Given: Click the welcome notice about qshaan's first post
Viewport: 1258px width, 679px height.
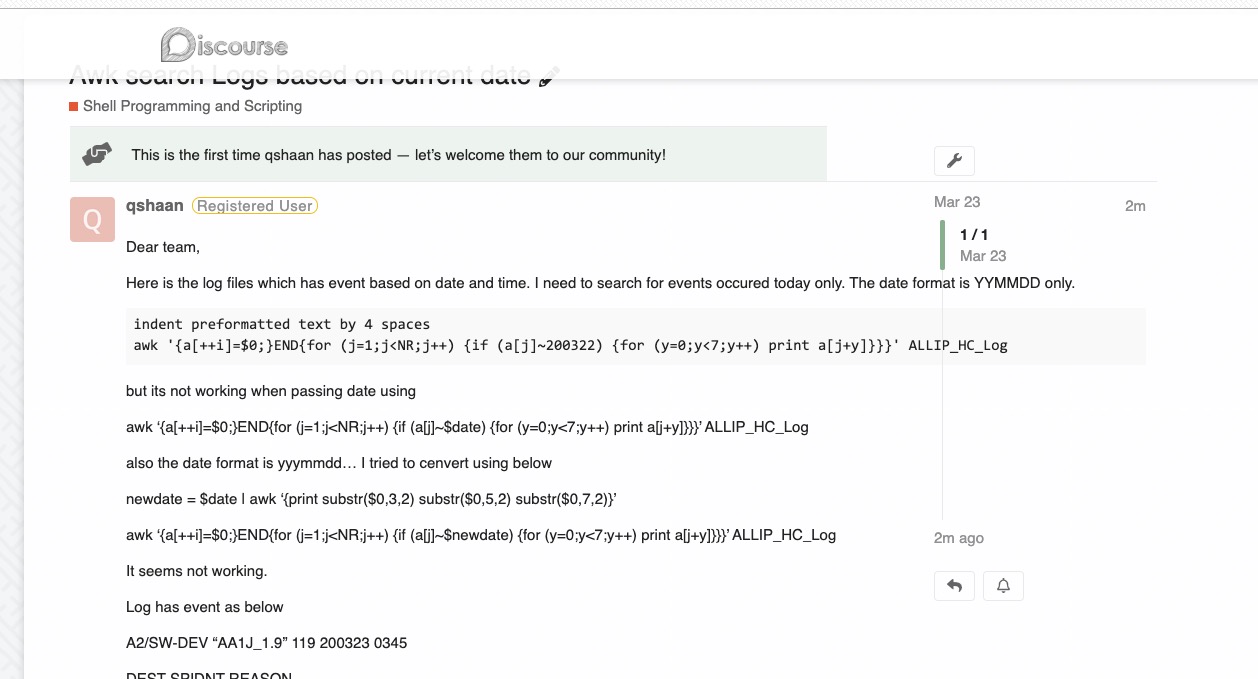Looking at the screenshot, I should point(398,155).
